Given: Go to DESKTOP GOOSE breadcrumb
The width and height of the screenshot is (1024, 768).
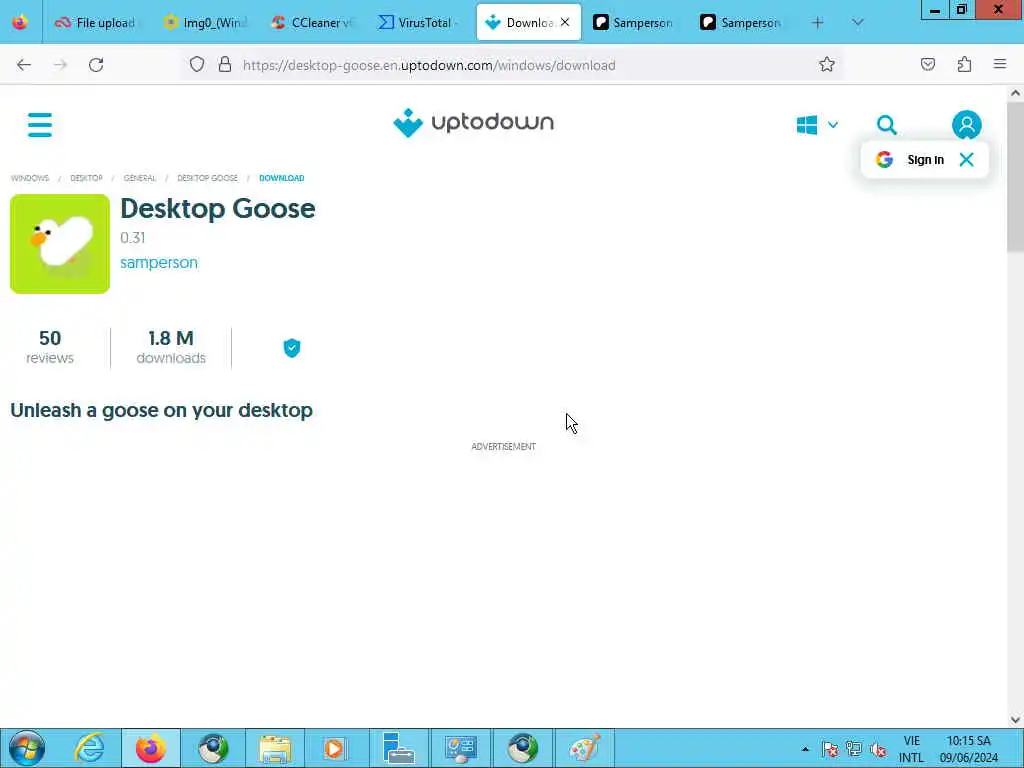Looking at the screenshot, I should tap(208, 178).
